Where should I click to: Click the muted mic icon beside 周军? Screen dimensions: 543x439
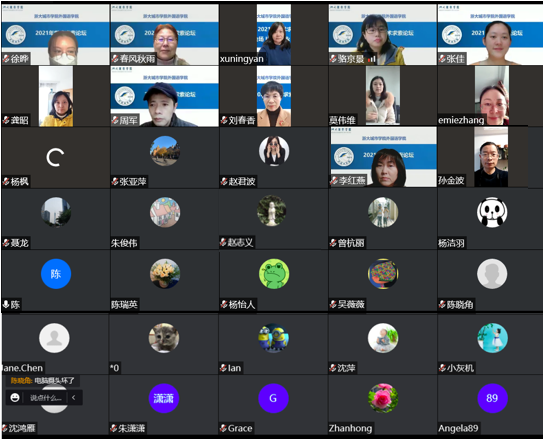pos(115,120)
